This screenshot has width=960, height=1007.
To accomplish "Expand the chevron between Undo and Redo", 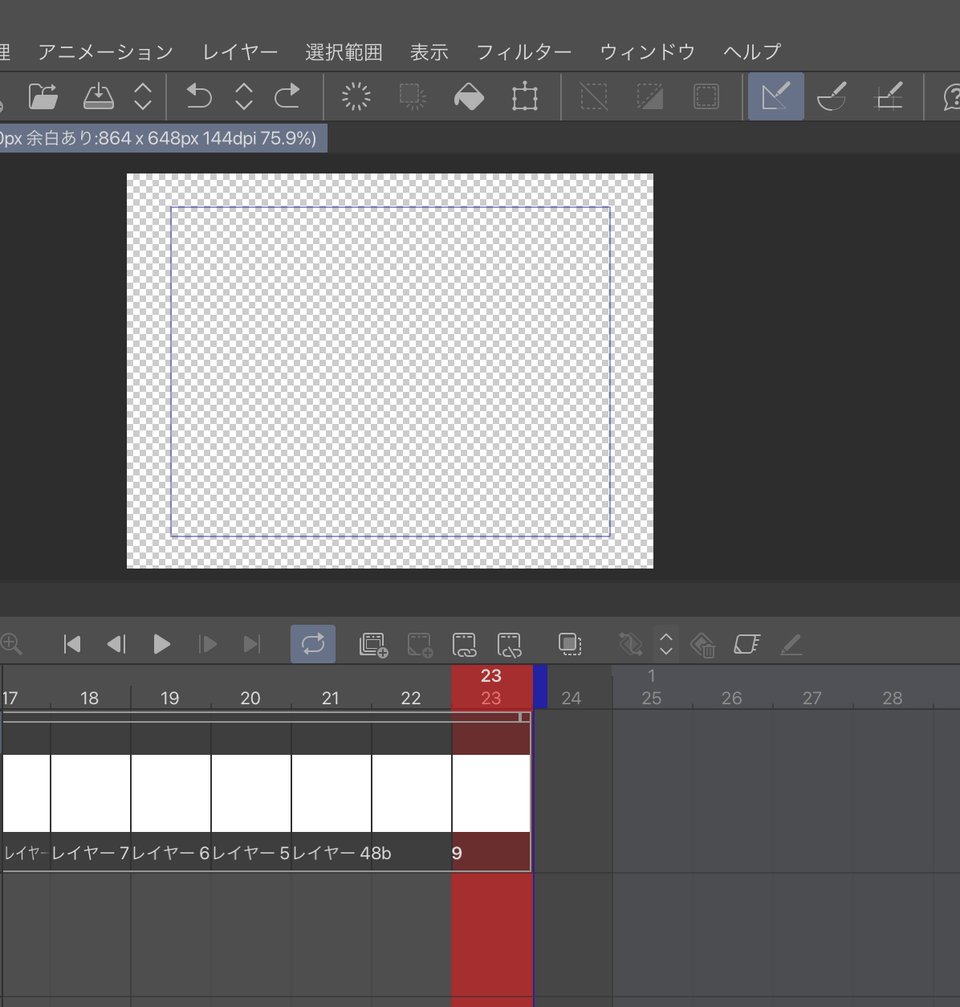I will click(x=243, y=97).
